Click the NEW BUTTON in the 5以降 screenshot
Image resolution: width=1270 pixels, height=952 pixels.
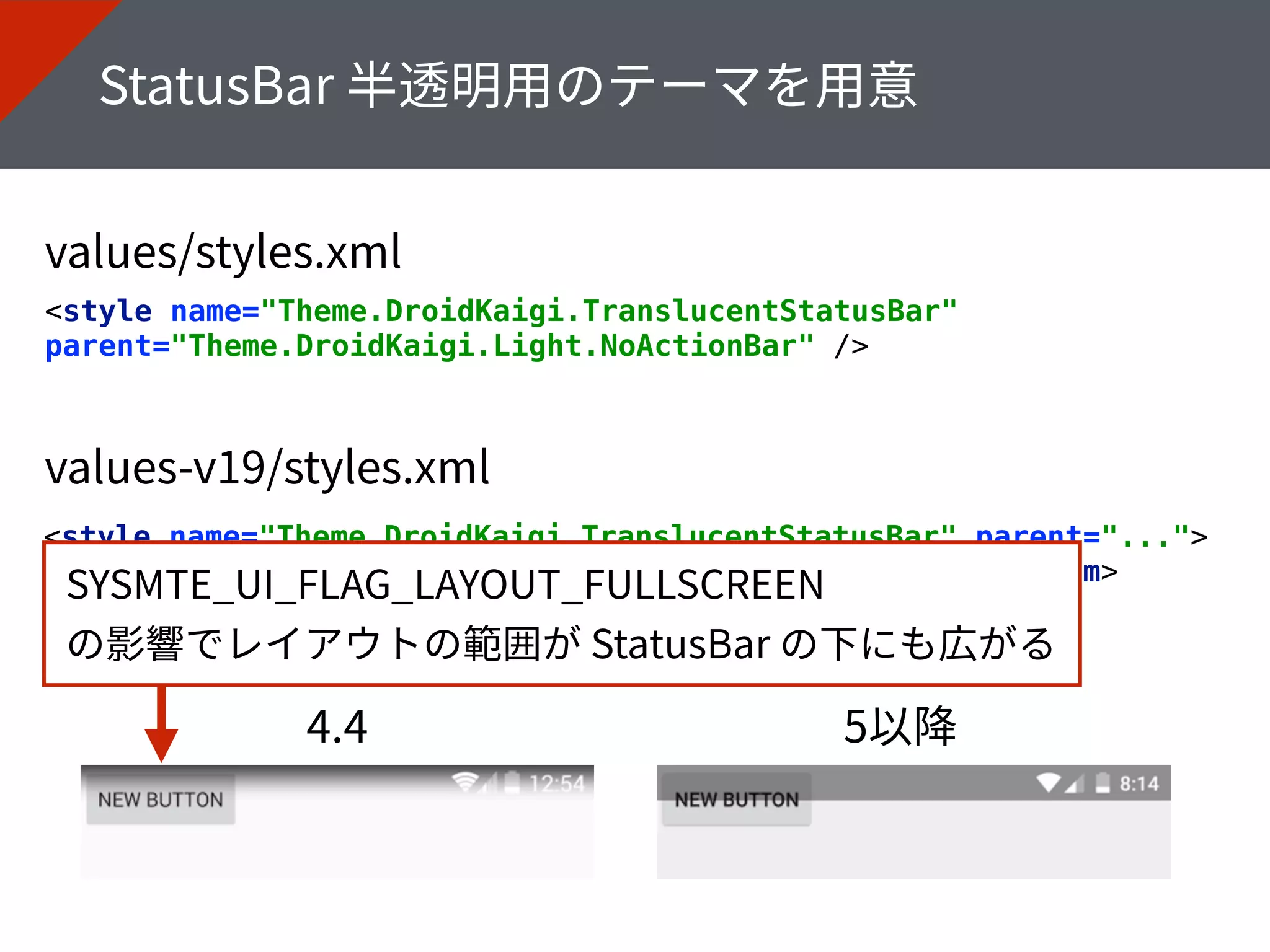737,800
